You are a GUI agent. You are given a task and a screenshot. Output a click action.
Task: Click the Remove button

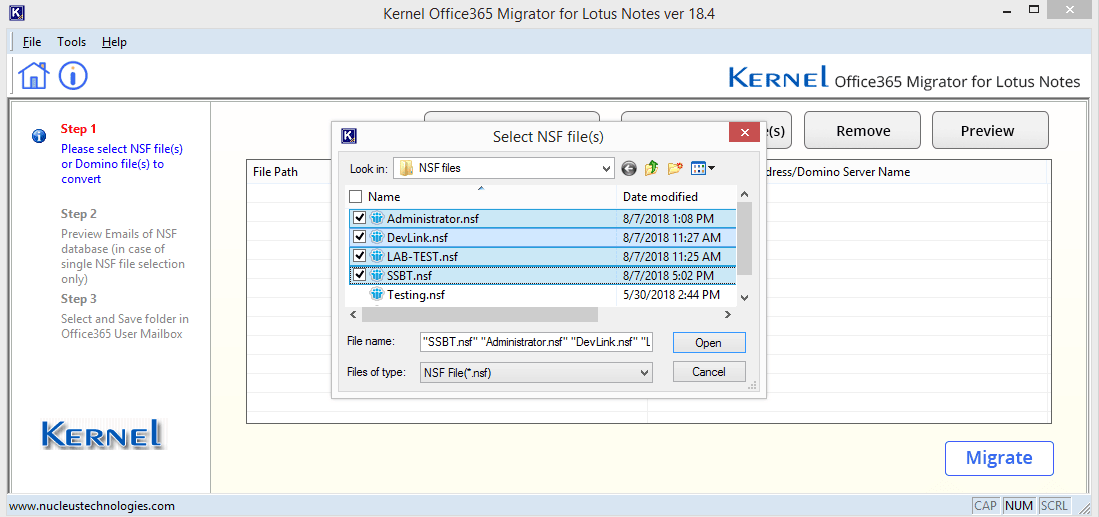863,130
